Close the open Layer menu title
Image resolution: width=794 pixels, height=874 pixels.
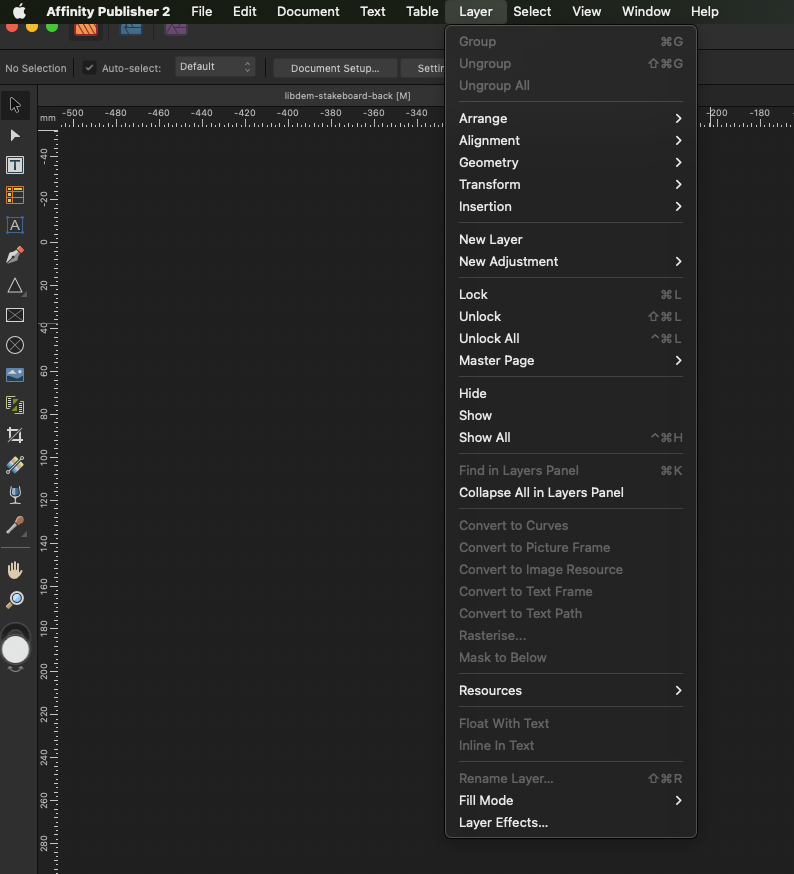pos(476,11)
